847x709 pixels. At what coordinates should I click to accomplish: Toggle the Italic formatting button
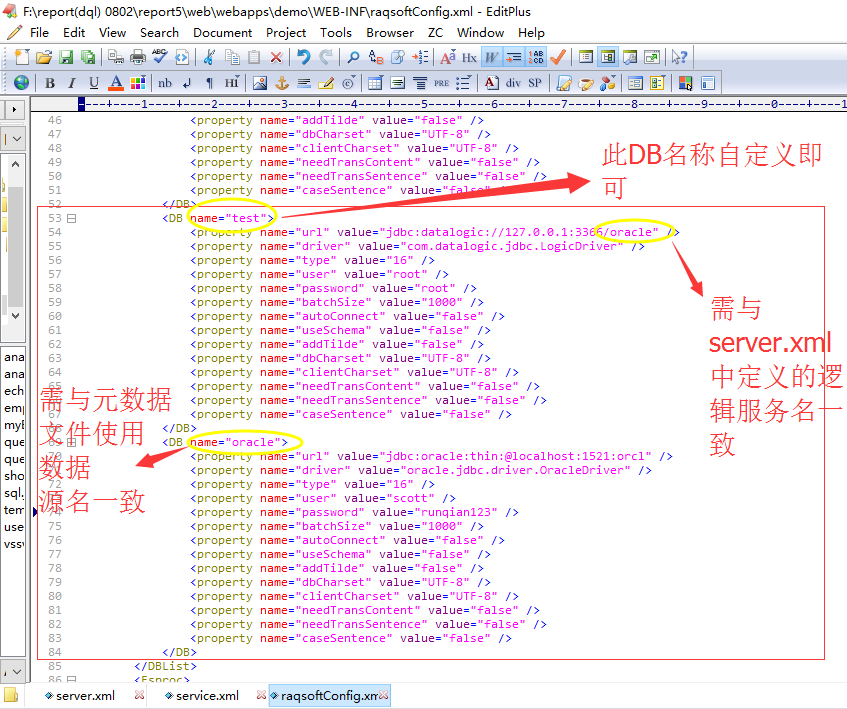click(x=72, y=83)
